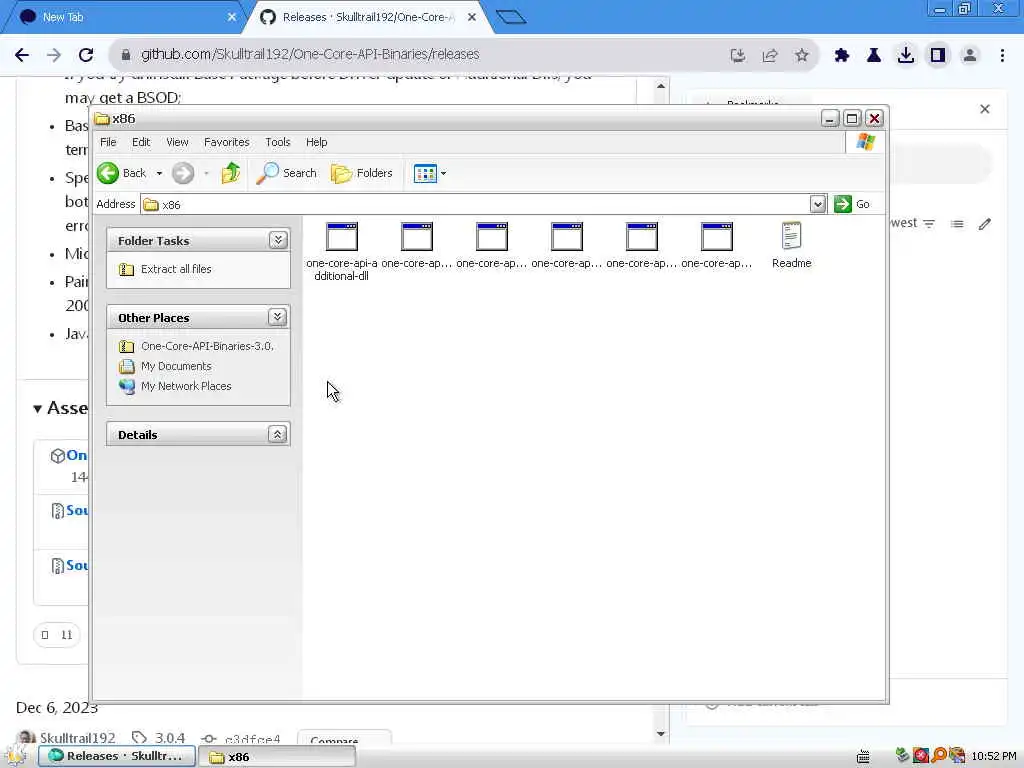Collapse the Assets section triangle on GitHub

38,409
